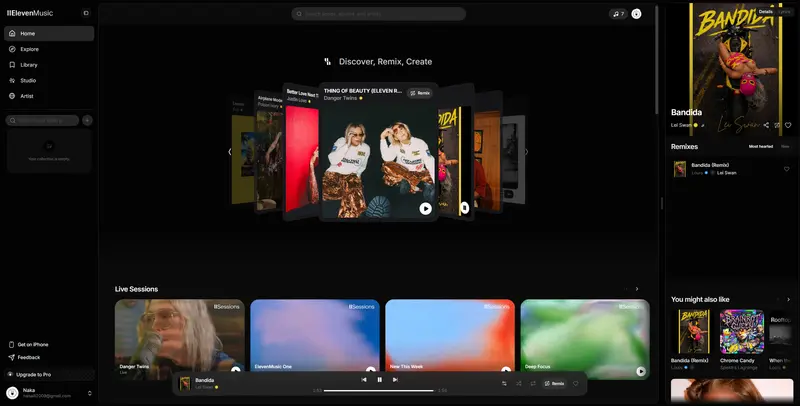Click the main search bar at top
This screenshot has width=800, height=406.
pos(379,14)
